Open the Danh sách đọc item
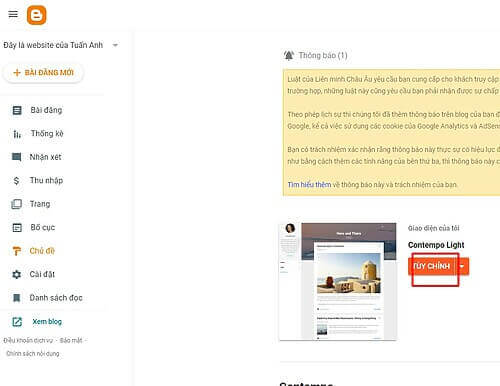The image size is (500, 386). click(x=56, y=298)
